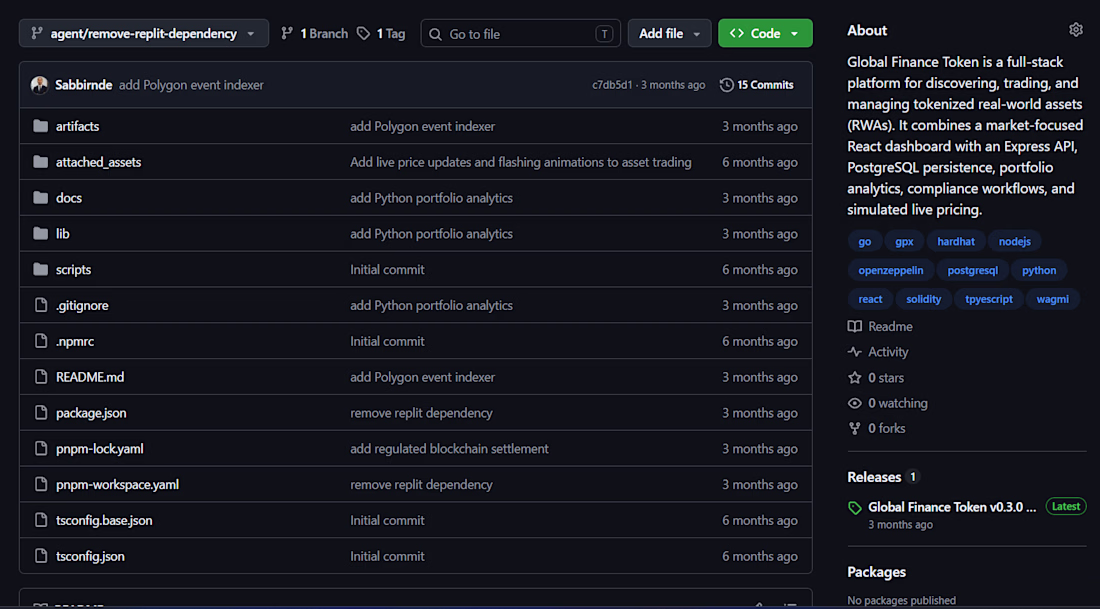The width and height of the screenshot is (1100, 609).
Task: Select the openzeppelin topic tag
Action: (891, 270)
